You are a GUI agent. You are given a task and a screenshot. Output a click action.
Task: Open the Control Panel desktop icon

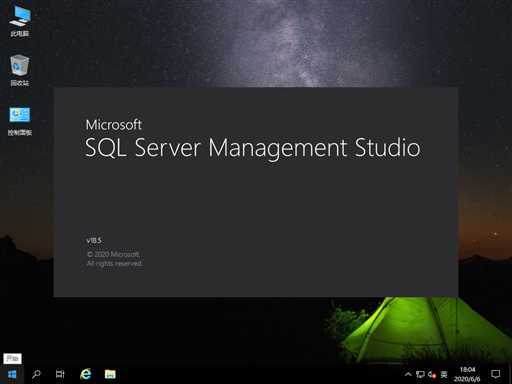20,121
